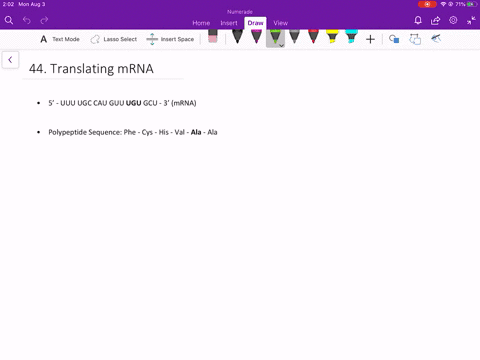Toggle ink to shape conversion
Viewport: 480px width, 360px height.
pyautogui.click(x=415, y=39)
